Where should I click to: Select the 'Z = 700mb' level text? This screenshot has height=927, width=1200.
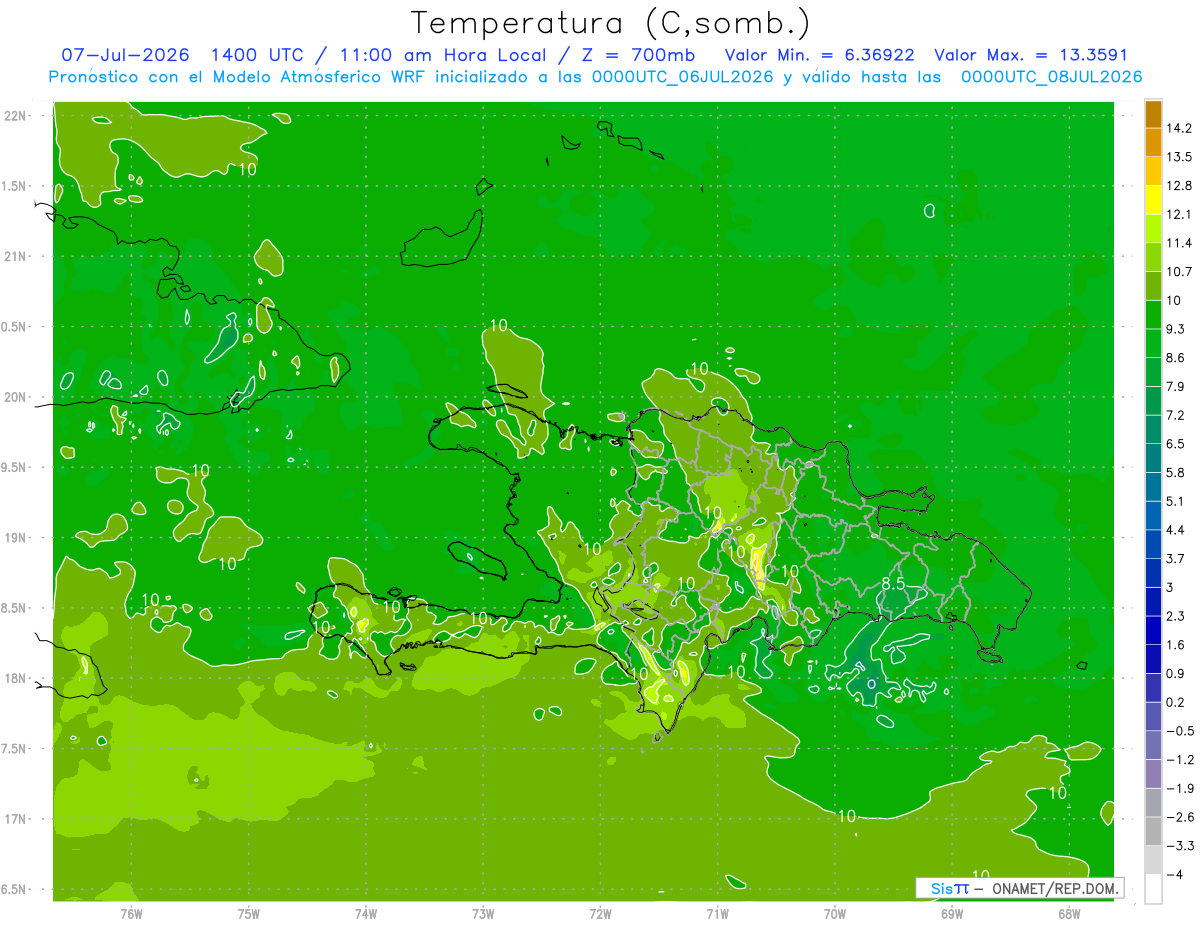click(x=636, y=55)
